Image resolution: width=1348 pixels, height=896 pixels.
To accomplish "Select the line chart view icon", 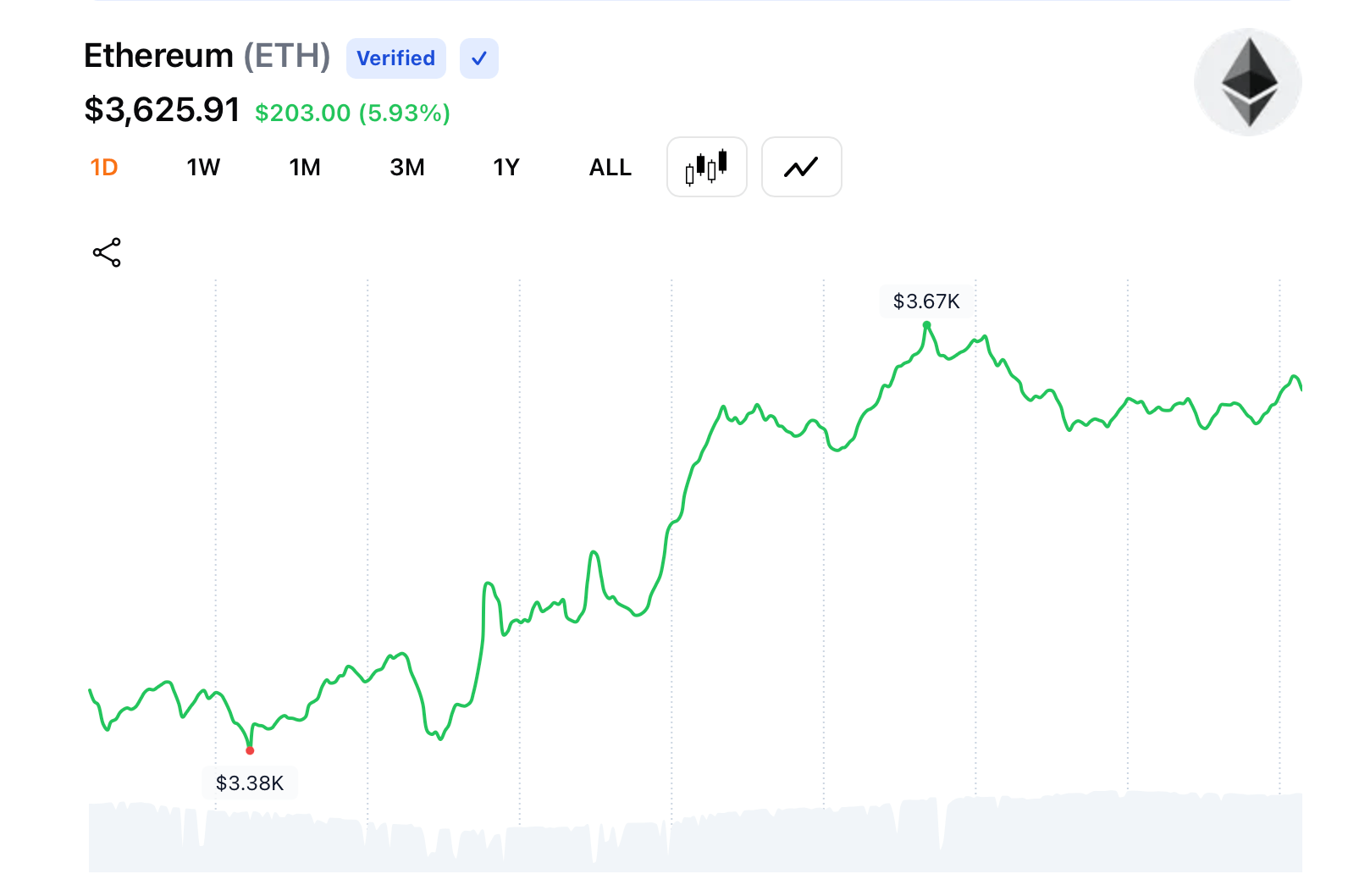I will 801,167.
